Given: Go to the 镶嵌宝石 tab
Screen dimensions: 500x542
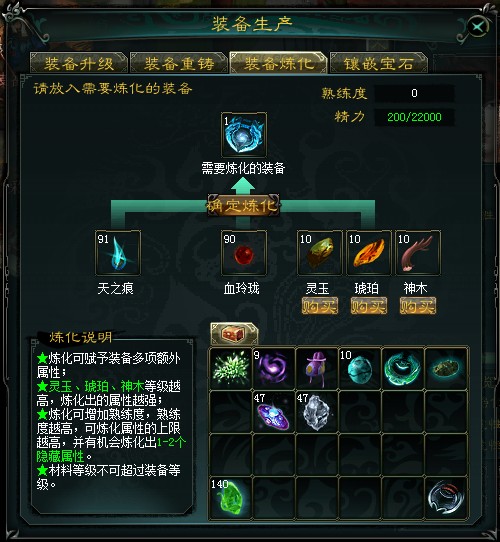Looking at the screenshot, I should point(379,63).
